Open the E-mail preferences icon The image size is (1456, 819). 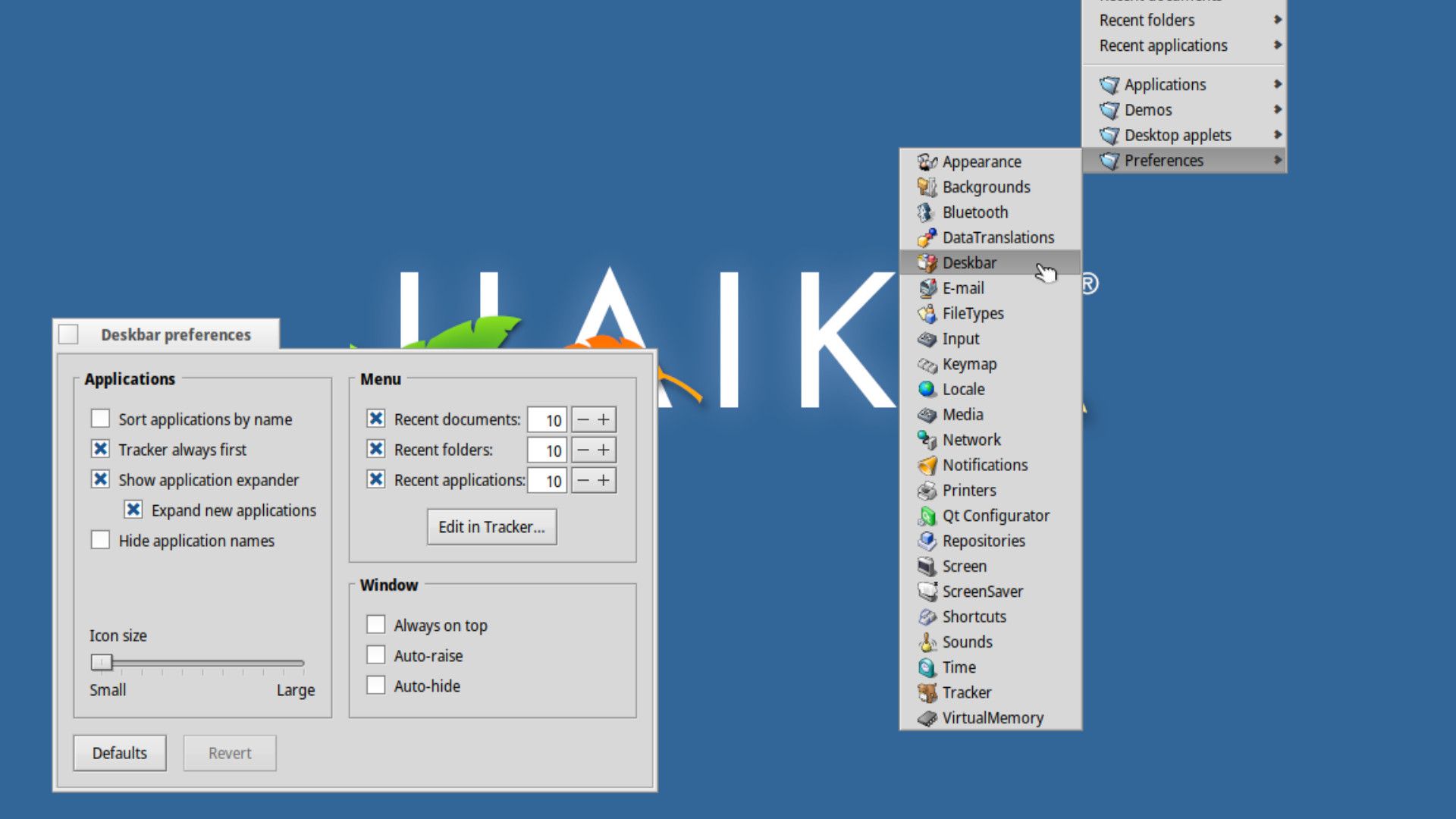click(927, 288)
